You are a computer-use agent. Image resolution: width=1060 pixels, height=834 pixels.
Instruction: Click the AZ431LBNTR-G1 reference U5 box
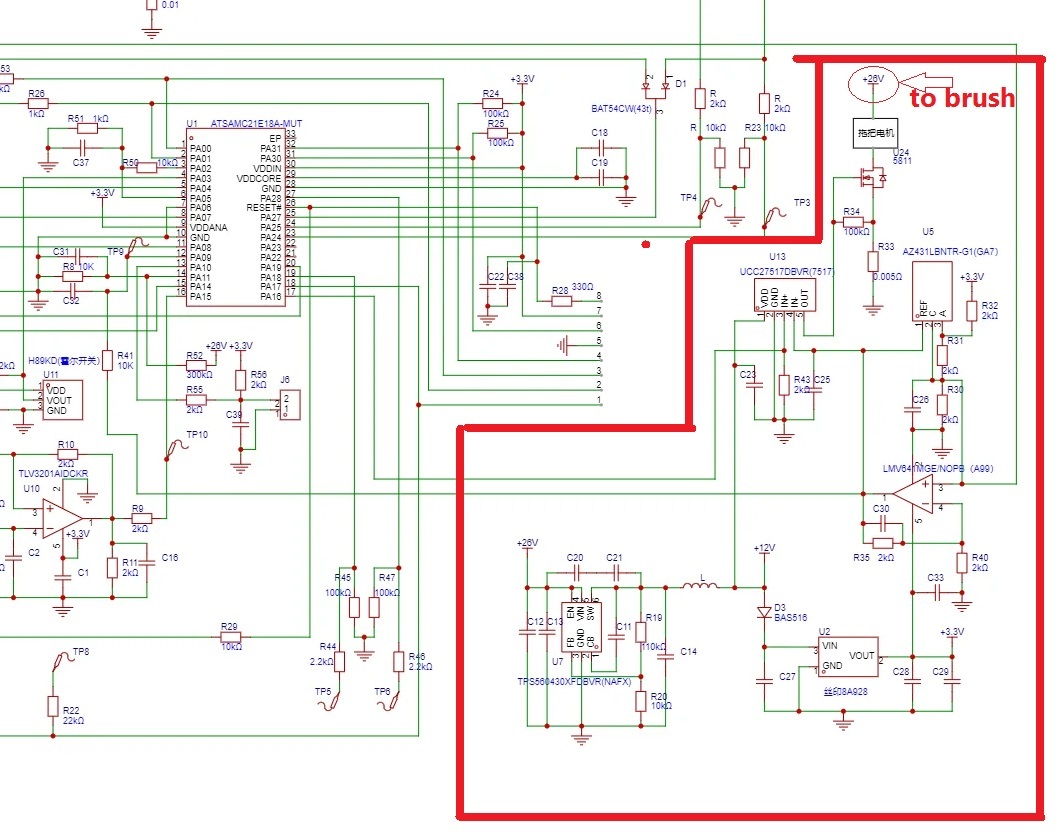click(932, 291)
